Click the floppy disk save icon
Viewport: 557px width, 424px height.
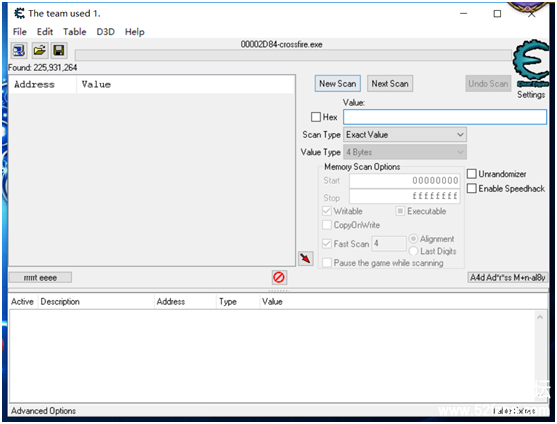[59, 51]
